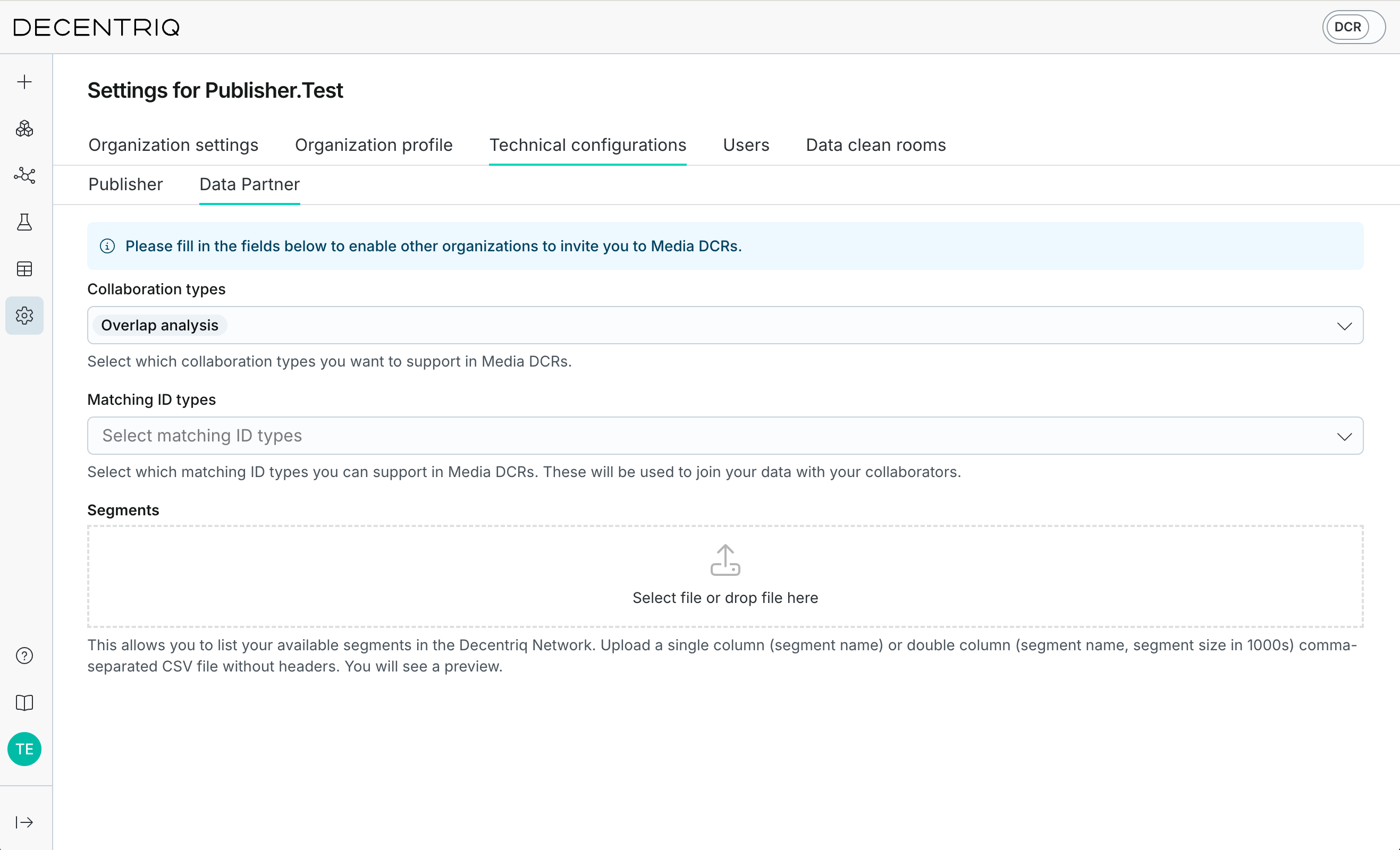
Task: Click Select file or drop file here
Action: pyautogui.click(x=726, y=597)
